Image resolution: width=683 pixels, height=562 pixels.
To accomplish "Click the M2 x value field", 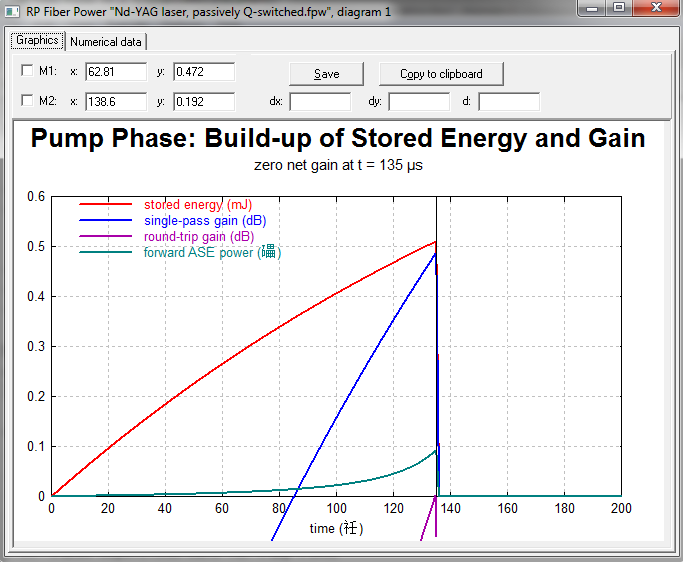I will point(117,101).
